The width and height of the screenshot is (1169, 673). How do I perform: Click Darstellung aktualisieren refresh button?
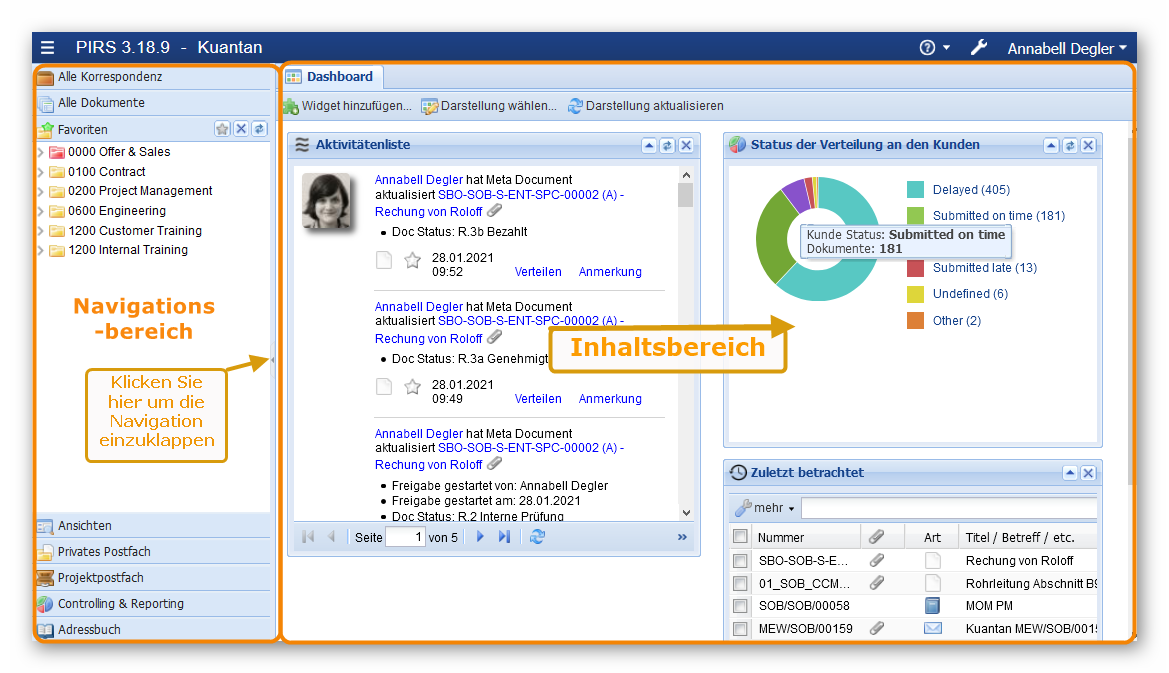click(645, 106)
